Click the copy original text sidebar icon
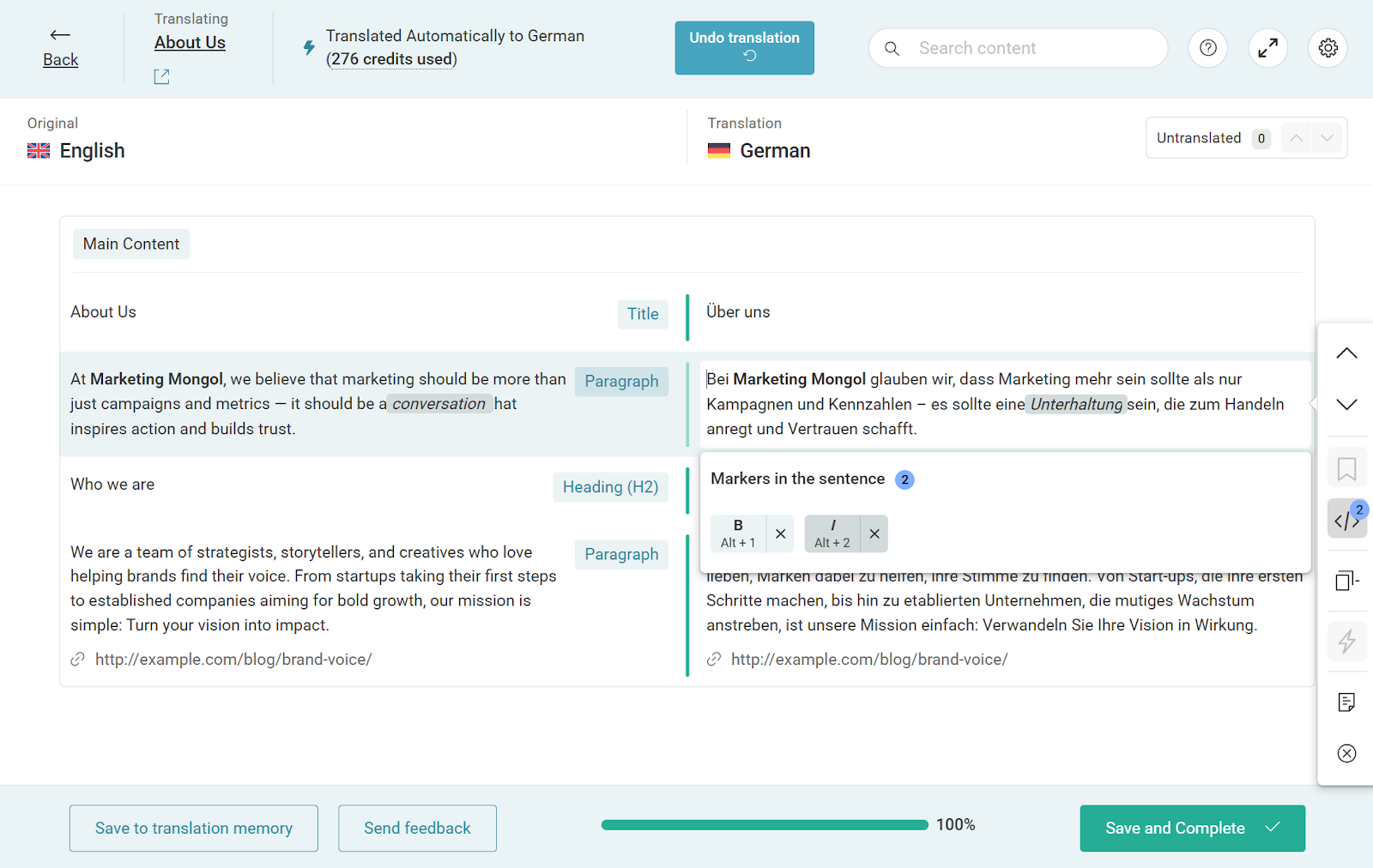Image resolution: width=1373 pixels, height=868 pixels. [x=1346, y=581]
